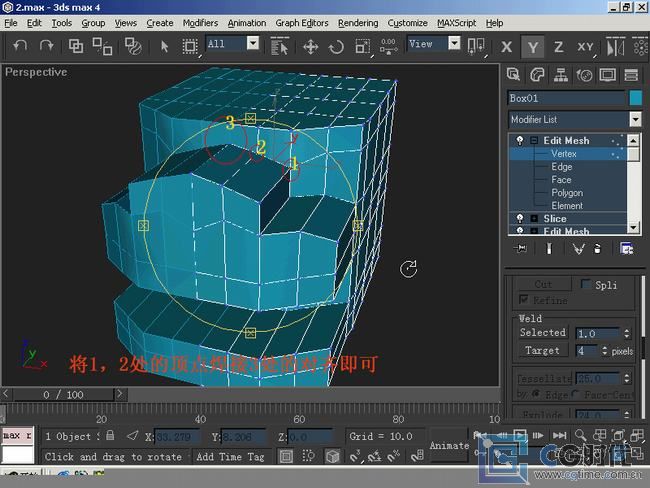Toggle the Slice modifier lightbulb

[520, 219]
